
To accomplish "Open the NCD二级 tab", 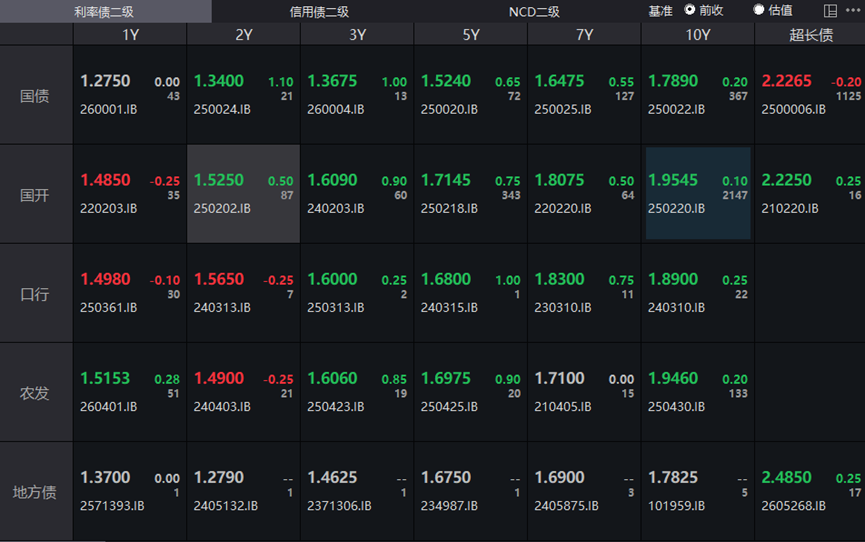I will 534,11.
